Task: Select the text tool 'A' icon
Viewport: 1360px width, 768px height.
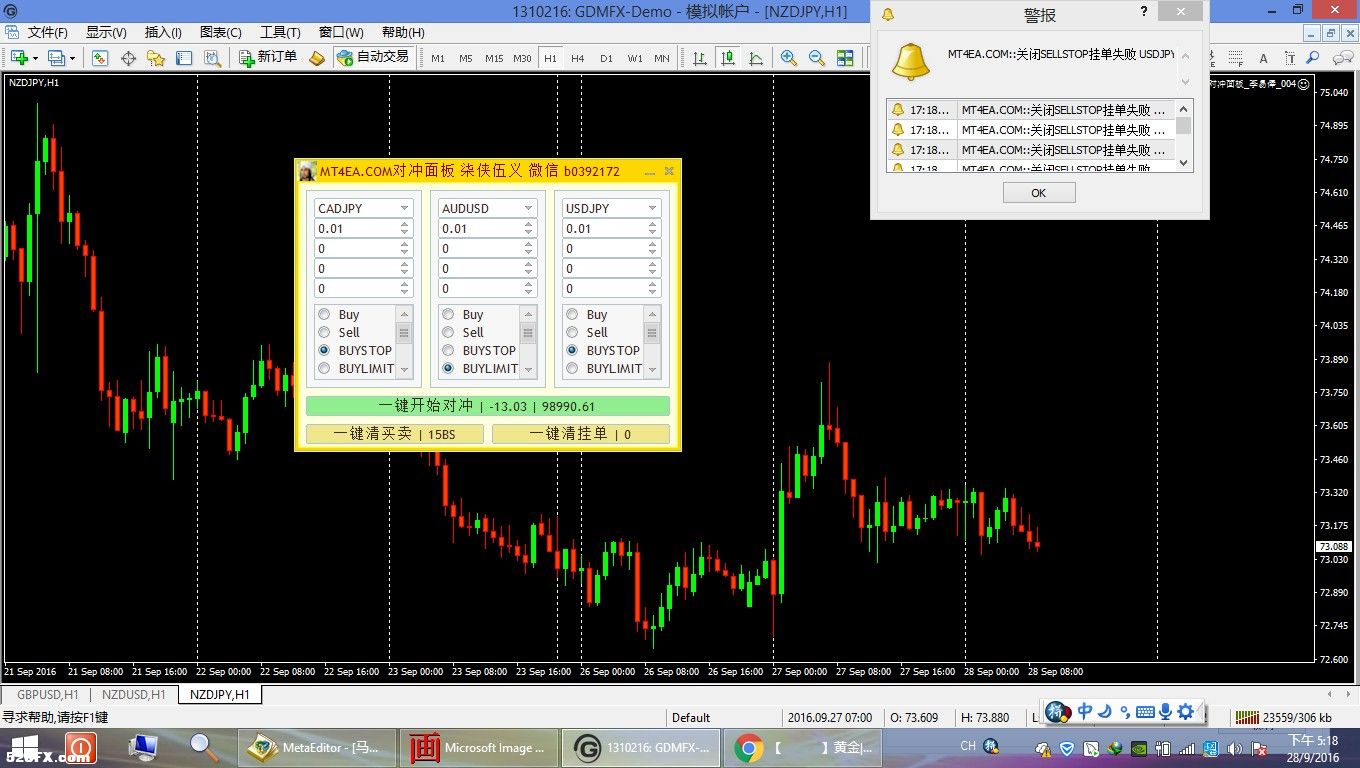Action: (x=1264, y=58)
